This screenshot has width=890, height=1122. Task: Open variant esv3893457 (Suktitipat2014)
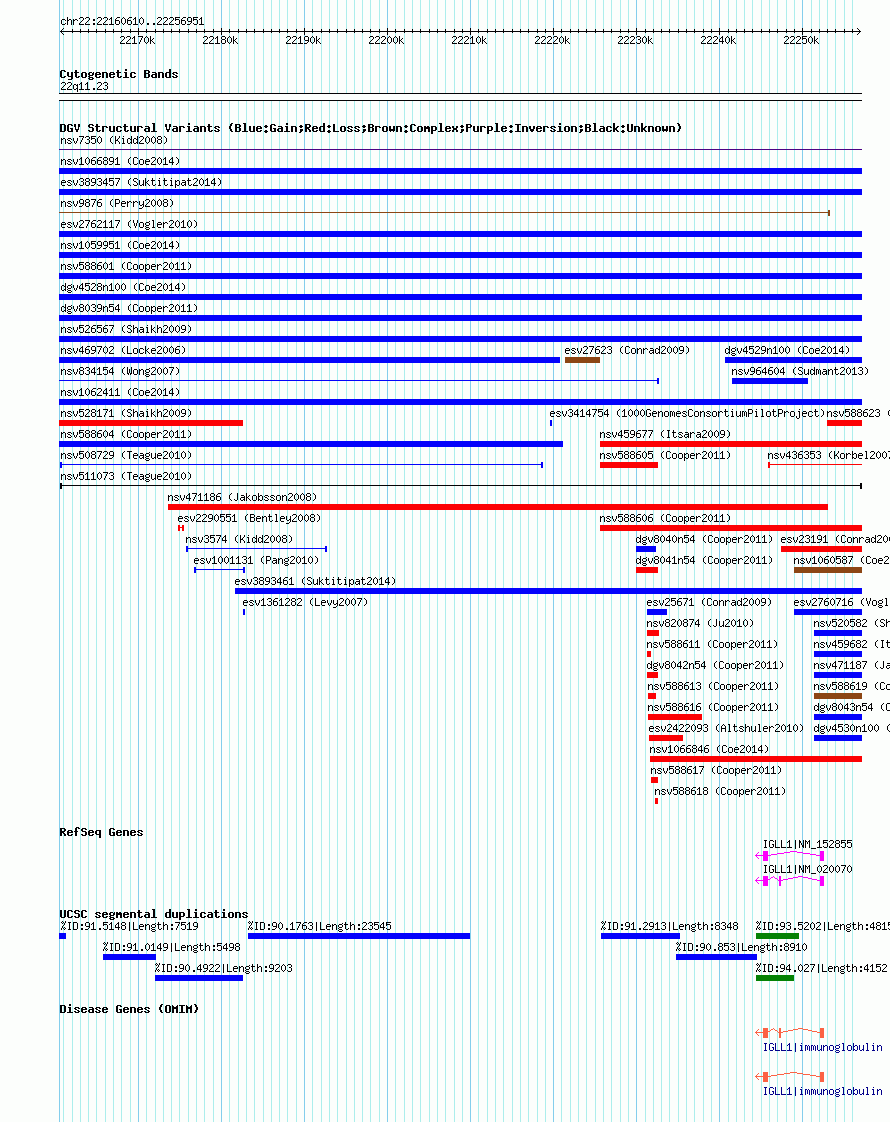click(x=141, y=182)
